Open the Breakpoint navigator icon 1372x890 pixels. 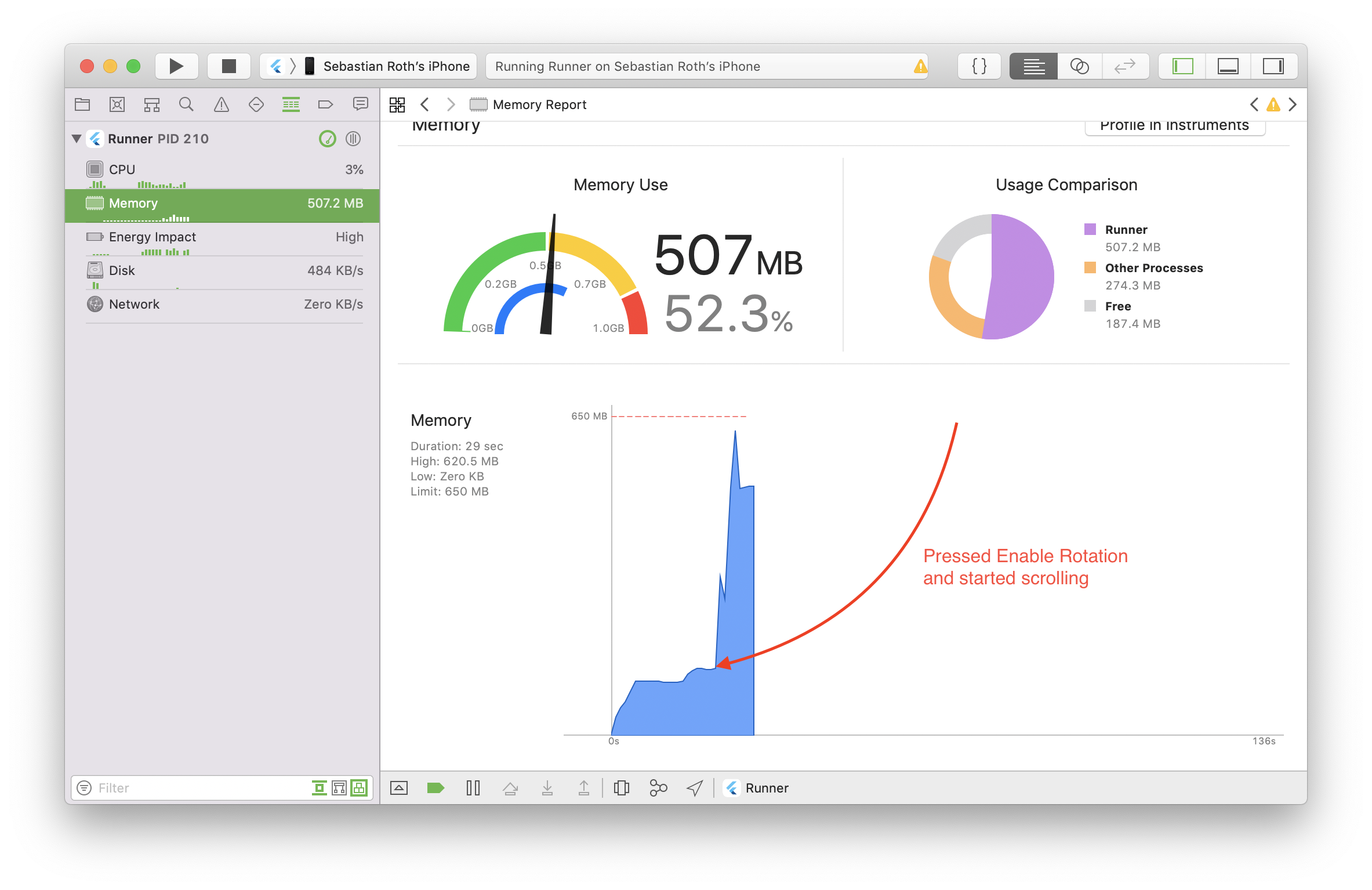(326, 104)
